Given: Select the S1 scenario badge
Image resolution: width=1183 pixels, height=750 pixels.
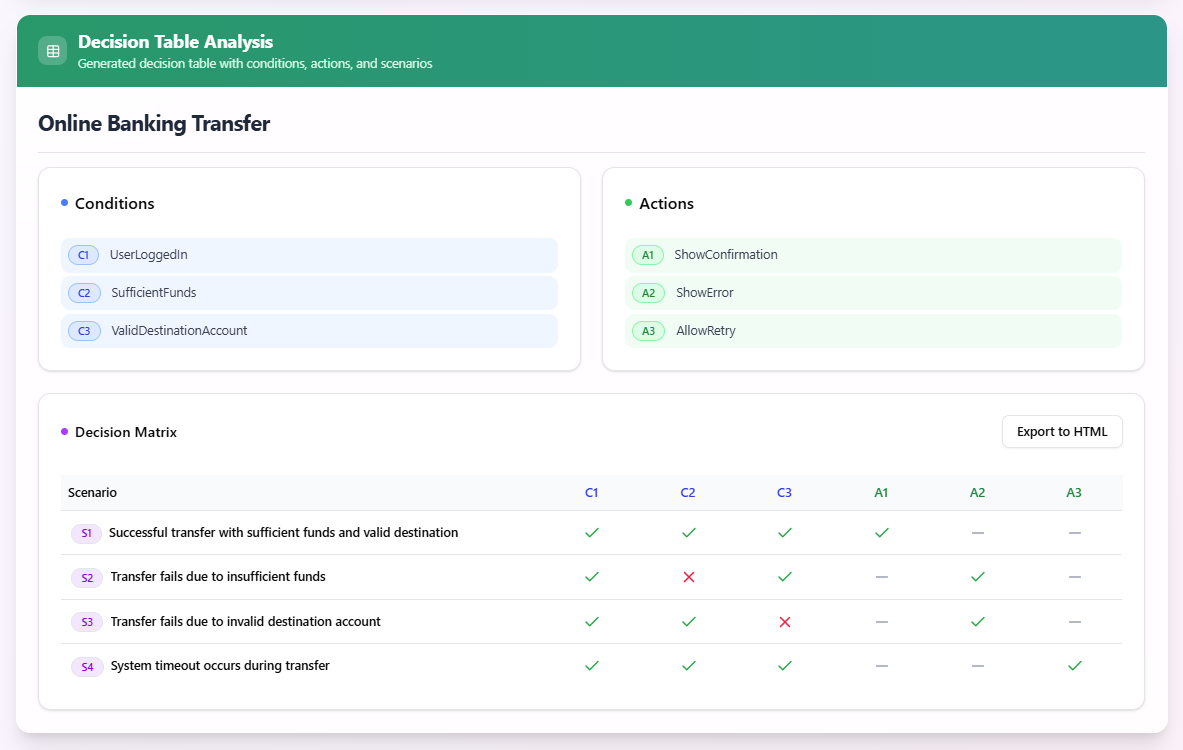Looking at the screenshot, I should [86, 533].
